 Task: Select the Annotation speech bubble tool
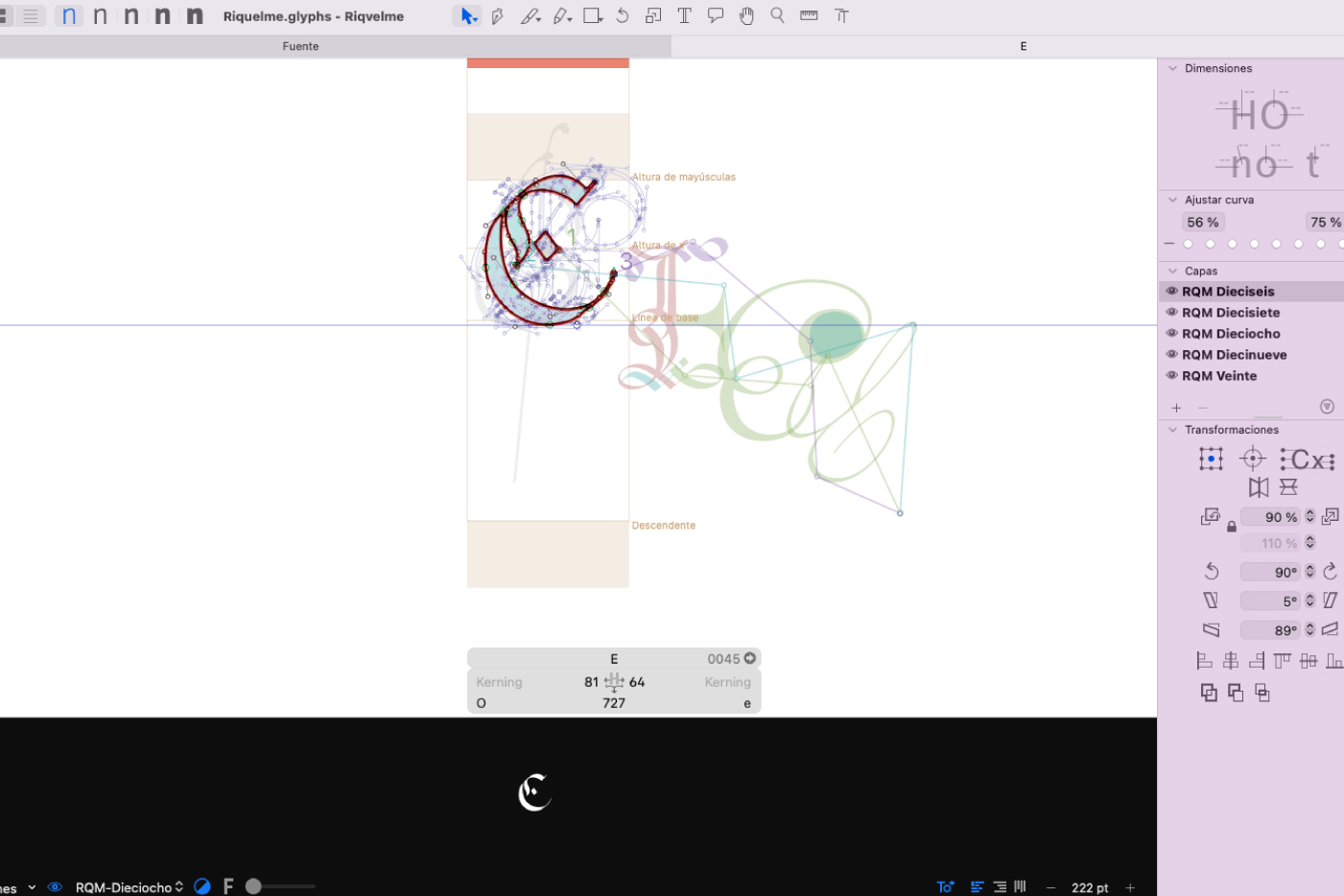(x=716, y=16)
